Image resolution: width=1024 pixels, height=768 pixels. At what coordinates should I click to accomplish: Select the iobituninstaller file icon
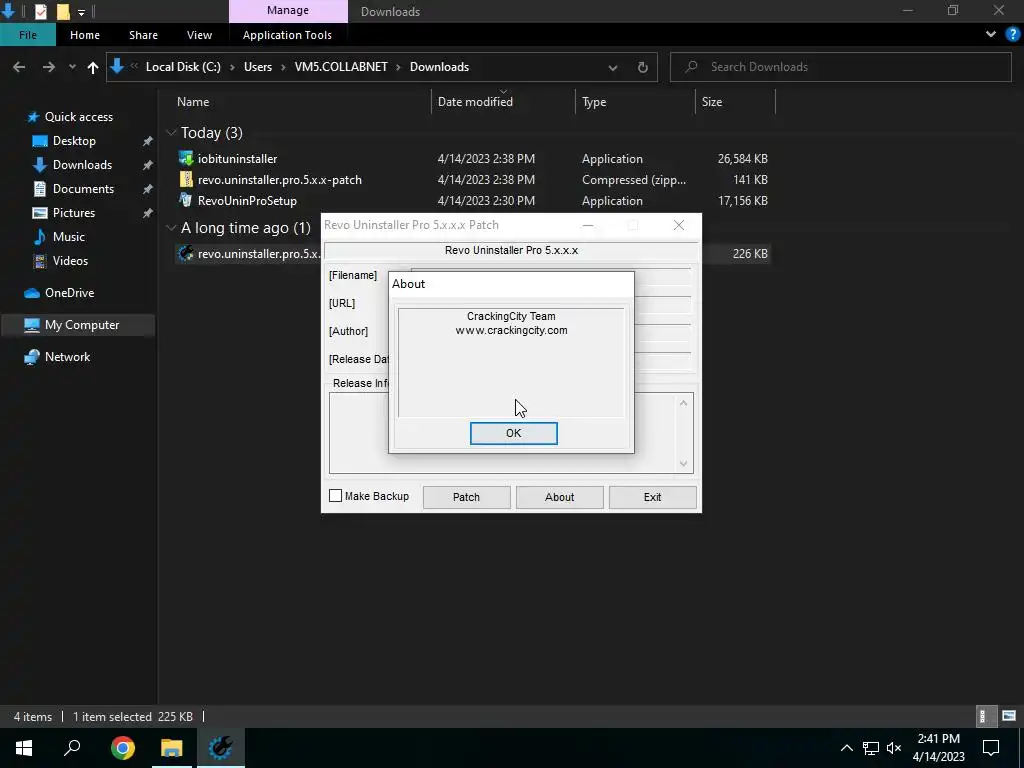pyautogui.click(x=186, y=159)
